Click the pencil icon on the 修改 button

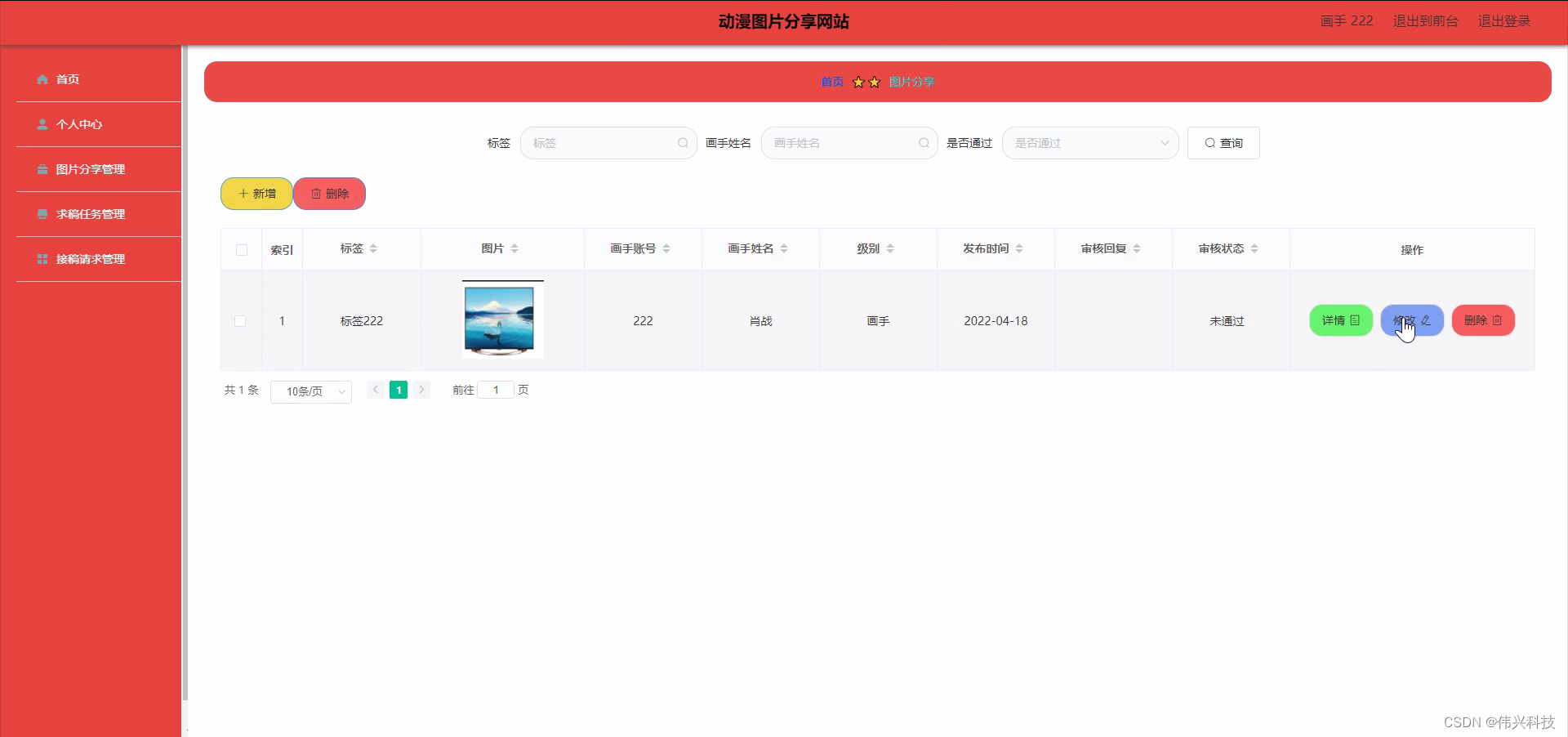pyautogui.click(x=1426, y=320)
